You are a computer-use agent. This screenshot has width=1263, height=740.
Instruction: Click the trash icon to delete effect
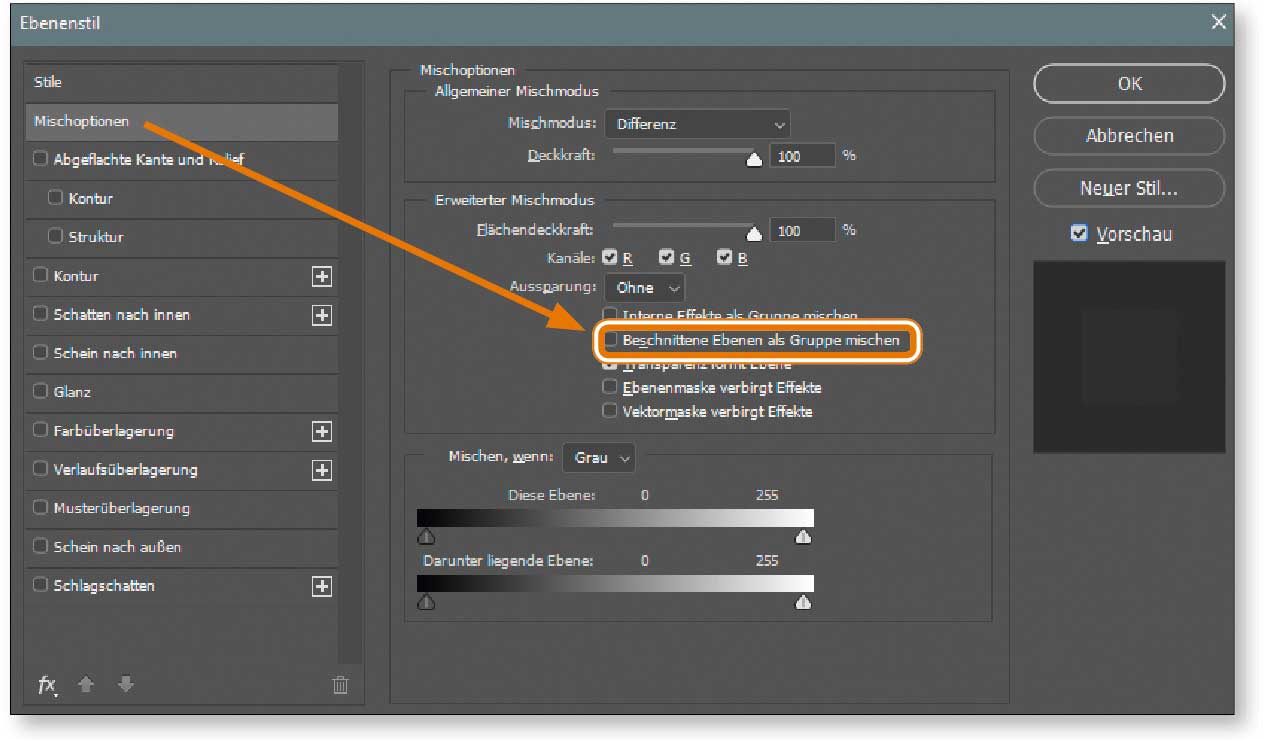tap(340, 685)
